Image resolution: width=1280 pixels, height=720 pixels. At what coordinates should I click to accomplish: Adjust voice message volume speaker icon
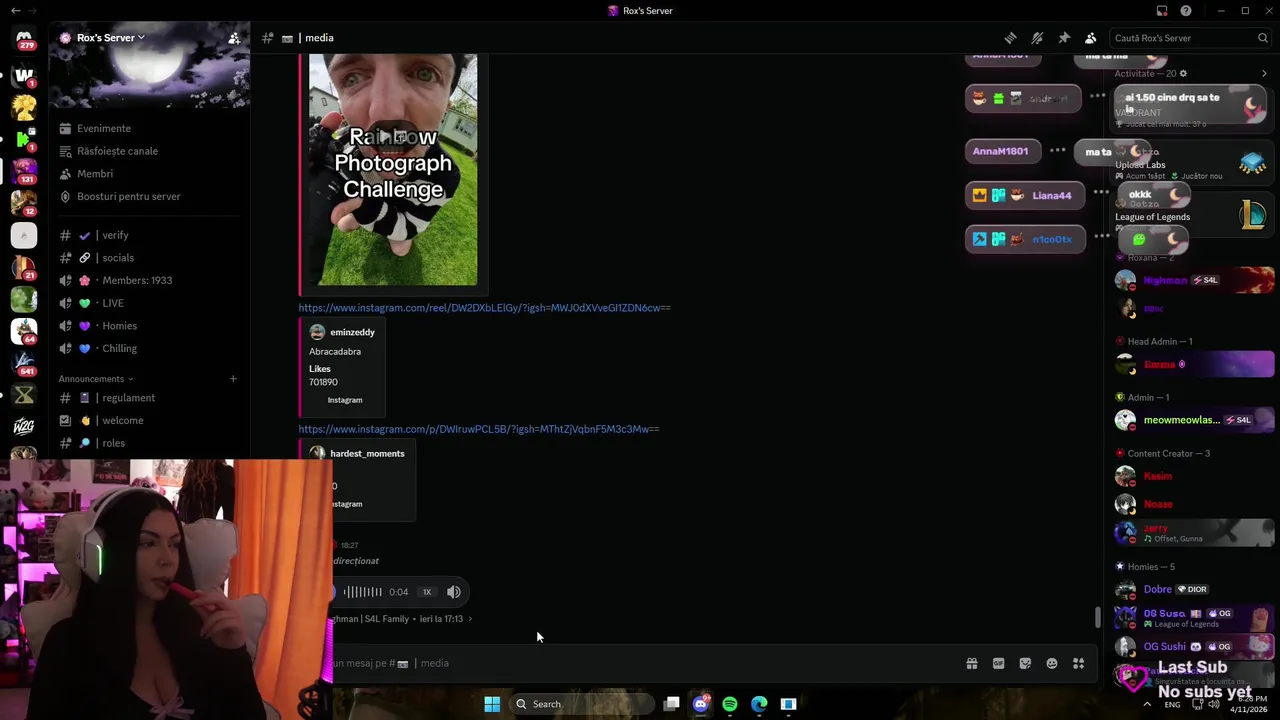[x=454, y=592]
